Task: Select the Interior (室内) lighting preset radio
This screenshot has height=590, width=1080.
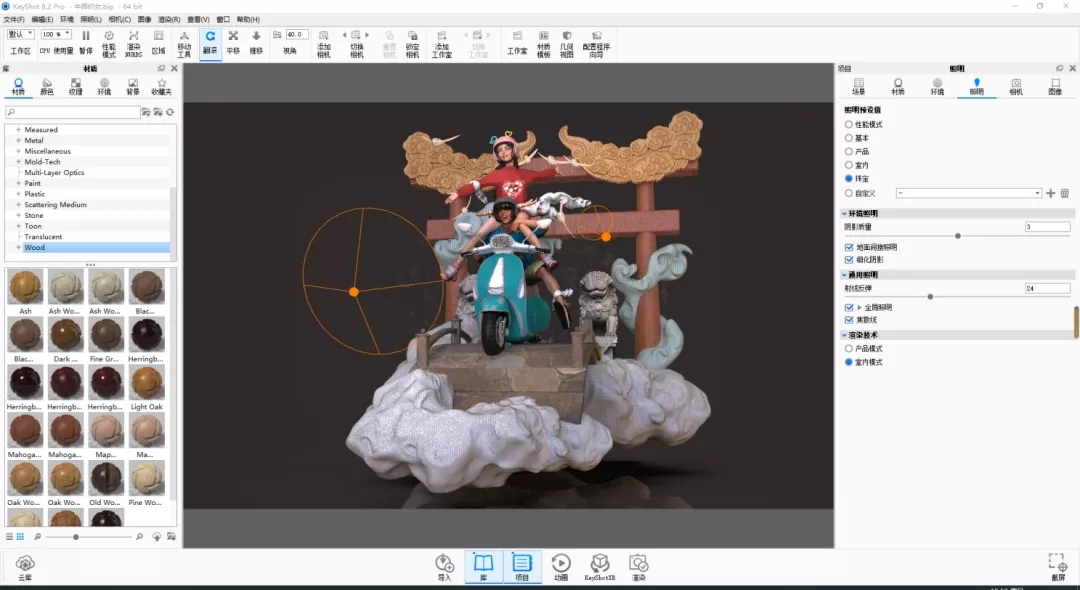Action: click(x=849, y=165)
